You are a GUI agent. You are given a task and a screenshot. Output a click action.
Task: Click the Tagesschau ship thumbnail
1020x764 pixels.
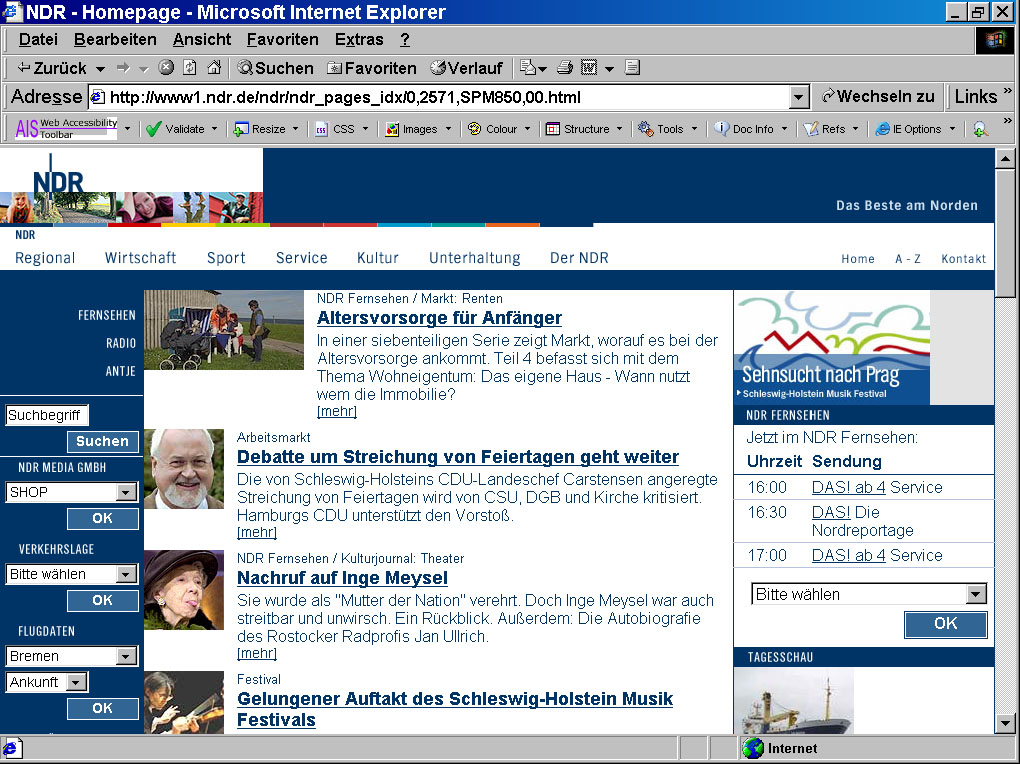pyautogui.click(x=794, y=702)
